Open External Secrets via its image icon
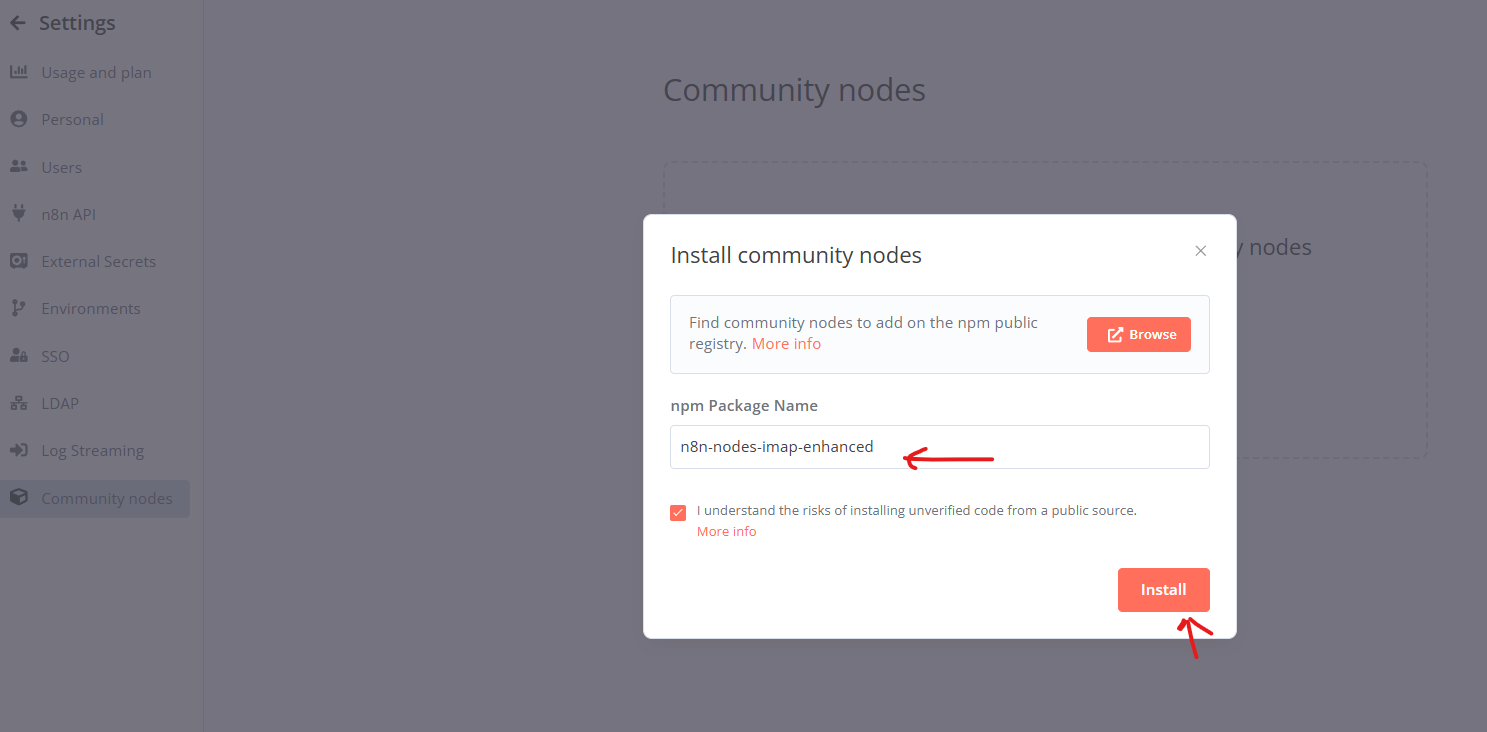1487x732 pixels. tap(21, 261)
